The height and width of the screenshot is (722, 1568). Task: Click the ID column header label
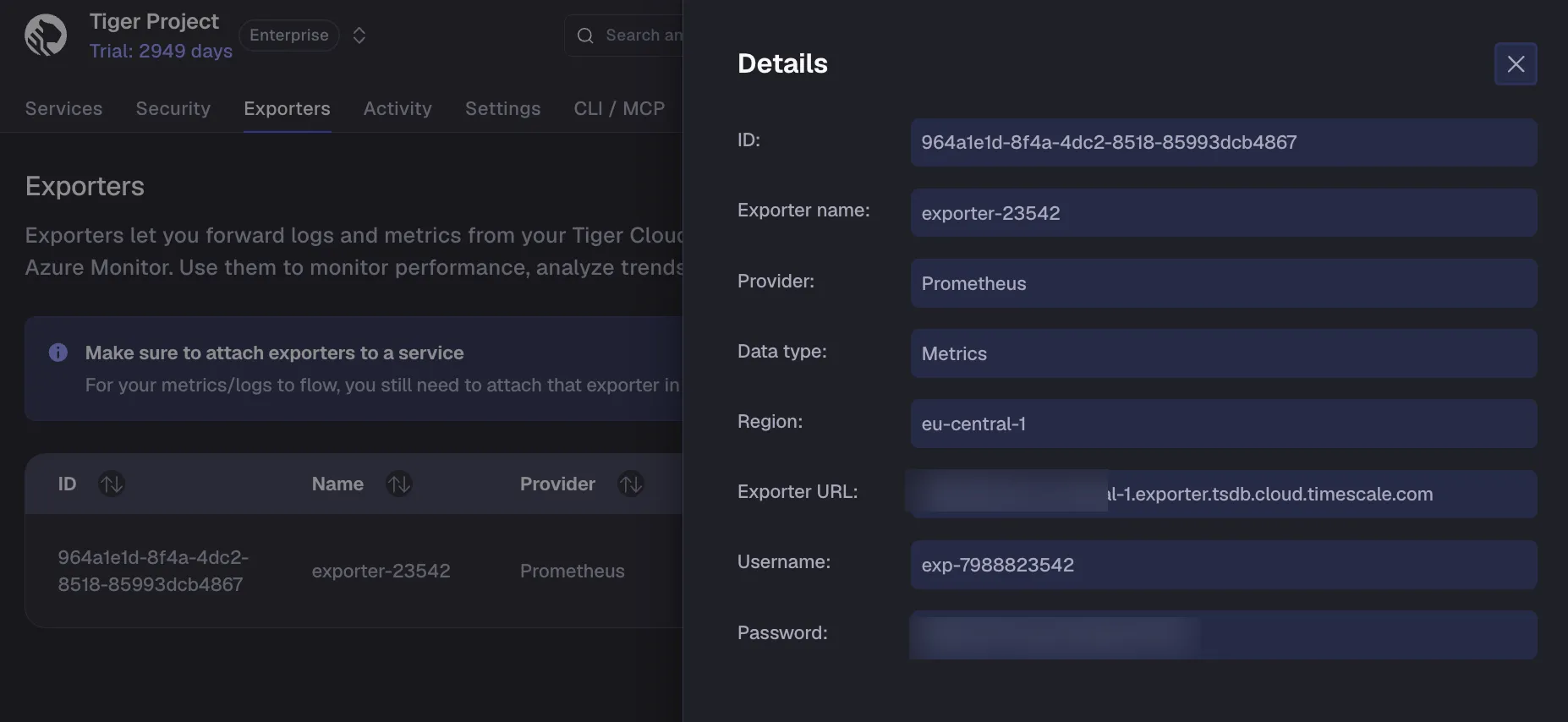pyautogui.click(x=67, y=484)
